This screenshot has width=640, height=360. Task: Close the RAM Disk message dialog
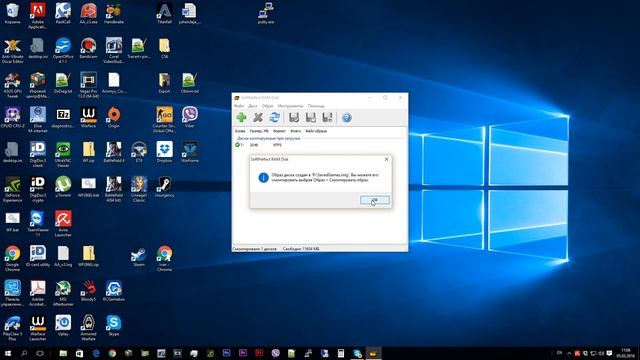tap(387, 159)
